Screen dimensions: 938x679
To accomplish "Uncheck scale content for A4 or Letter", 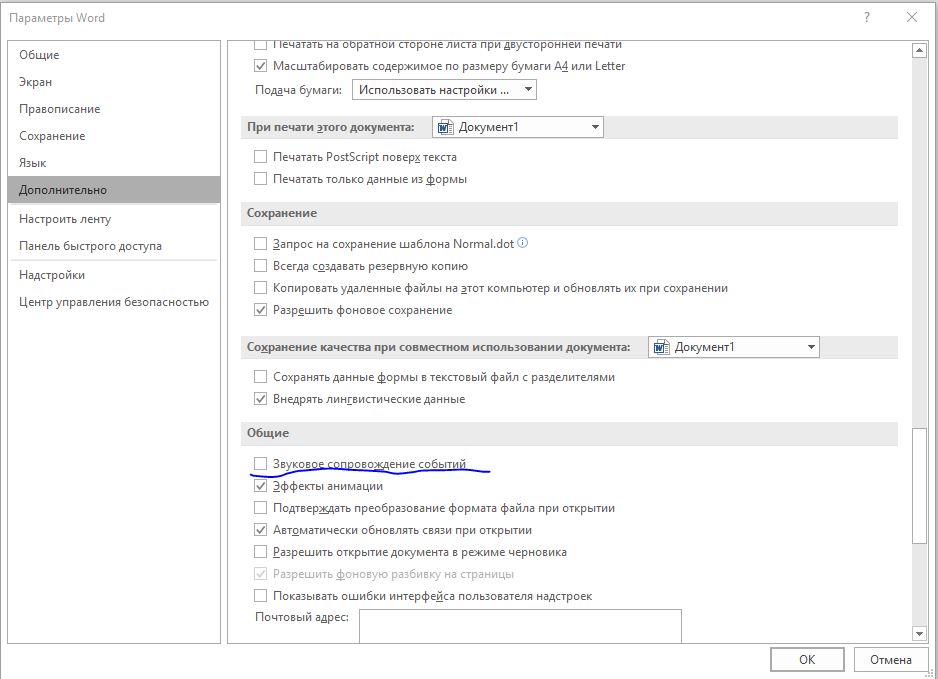I will tap(260, 66).
